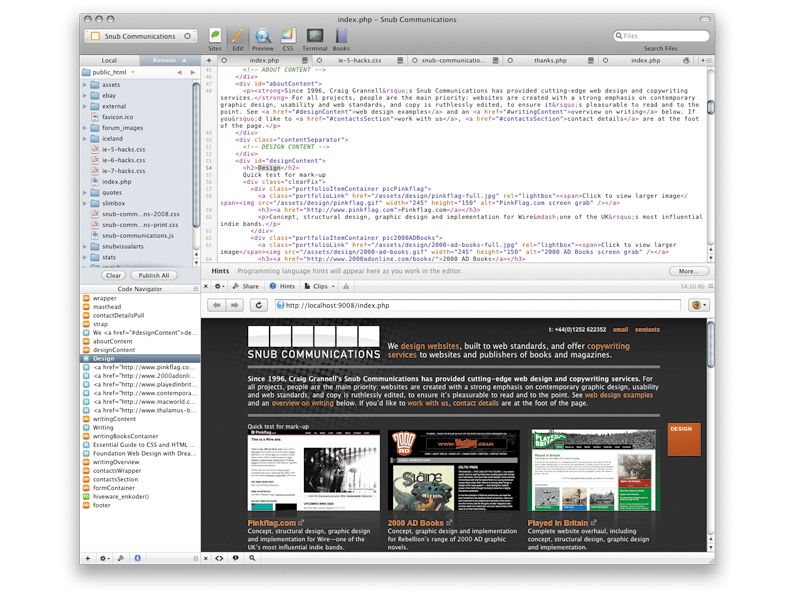Select index.php in the file list
Viewport: 800px width, 600px height.
point(116,182)
